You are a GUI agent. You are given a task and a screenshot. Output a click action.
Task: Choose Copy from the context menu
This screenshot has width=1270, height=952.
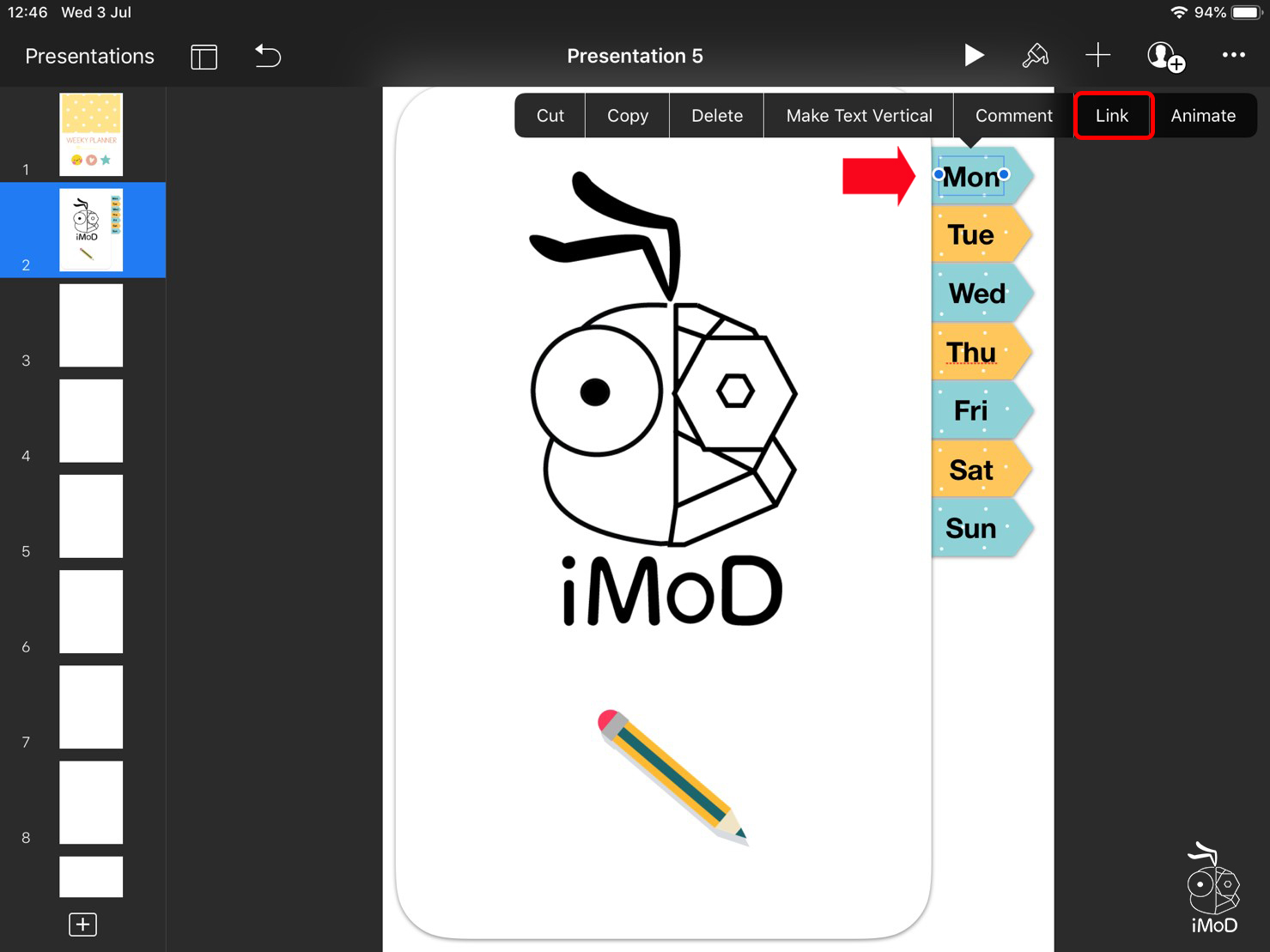point(627,116)
